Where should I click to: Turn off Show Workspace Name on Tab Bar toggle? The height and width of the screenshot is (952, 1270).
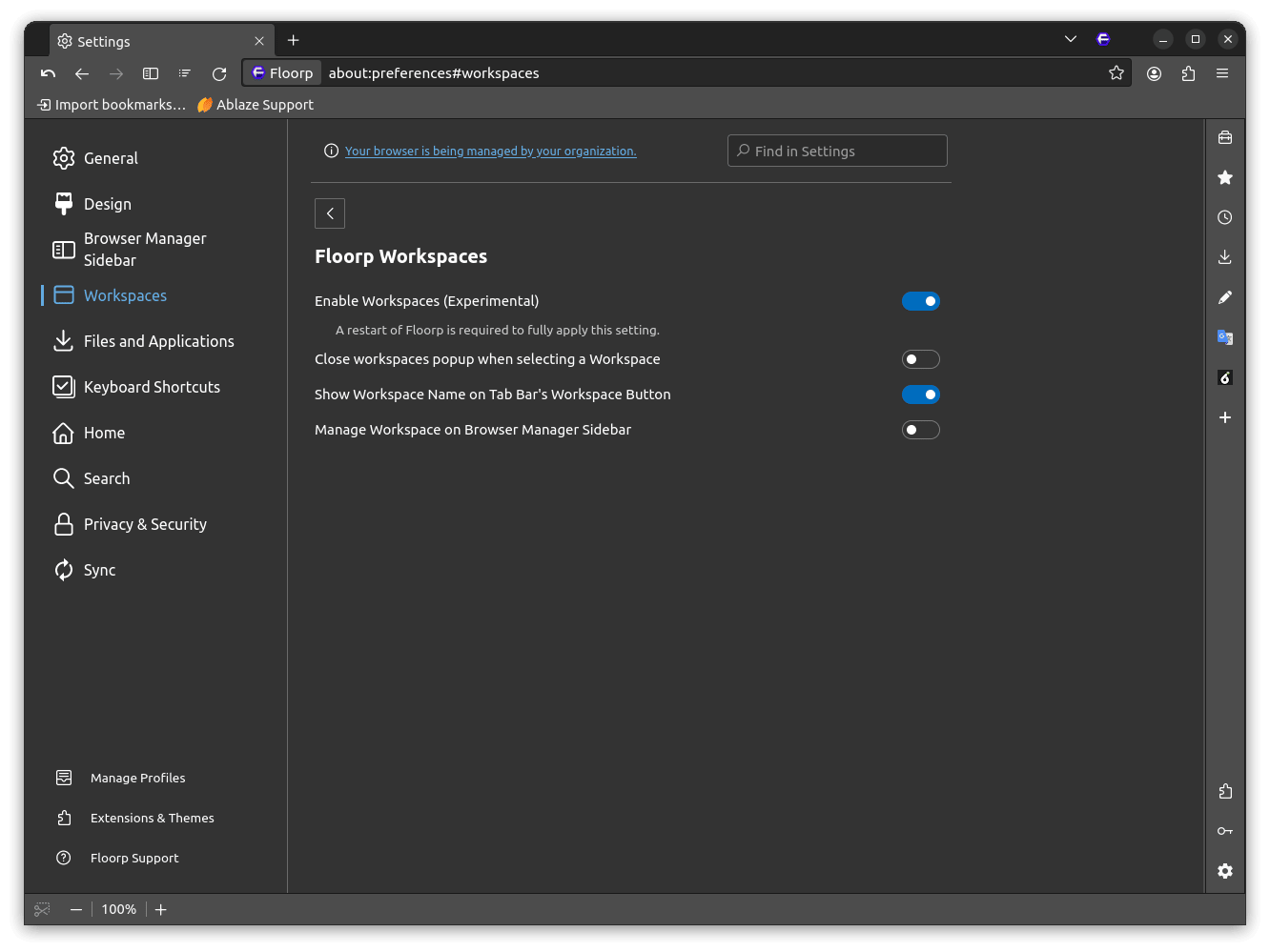pyautogui.click(x=921, y=395)
